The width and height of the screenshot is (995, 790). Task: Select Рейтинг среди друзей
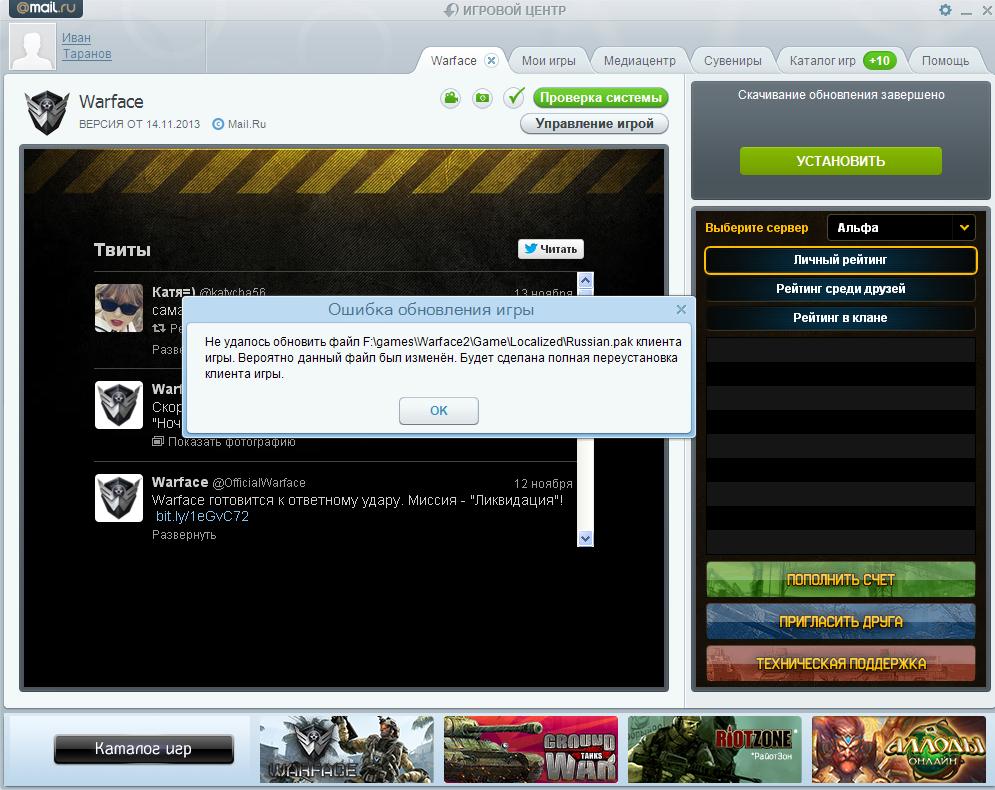point(840,289)
